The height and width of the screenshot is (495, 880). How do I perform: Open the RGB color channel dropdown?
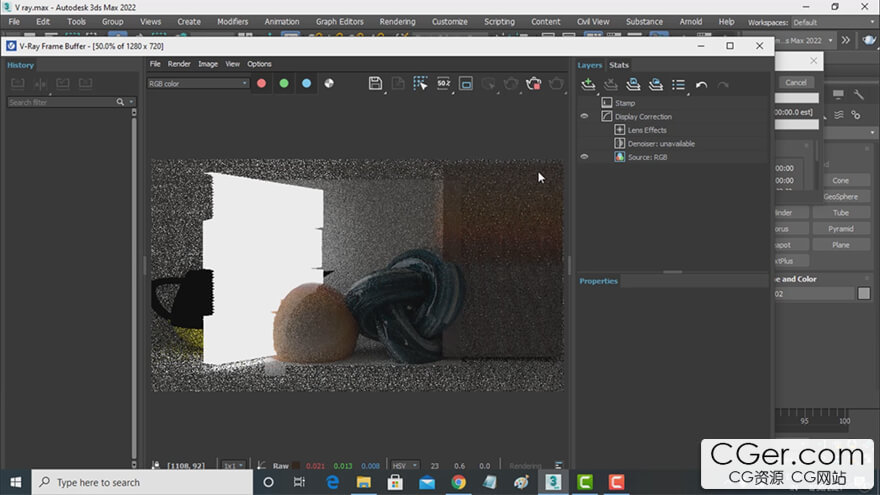click(198, 83)
